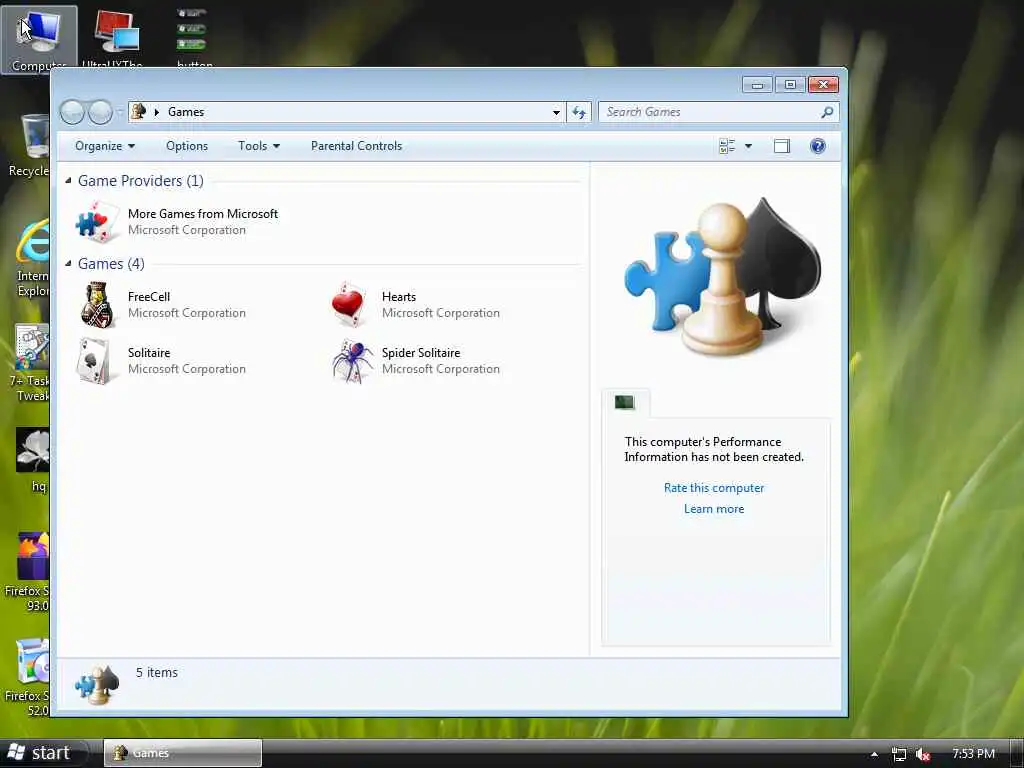This screenshot has height=768, width=1024.
Task: Click the Learn more link
Action: pos(714,509)
